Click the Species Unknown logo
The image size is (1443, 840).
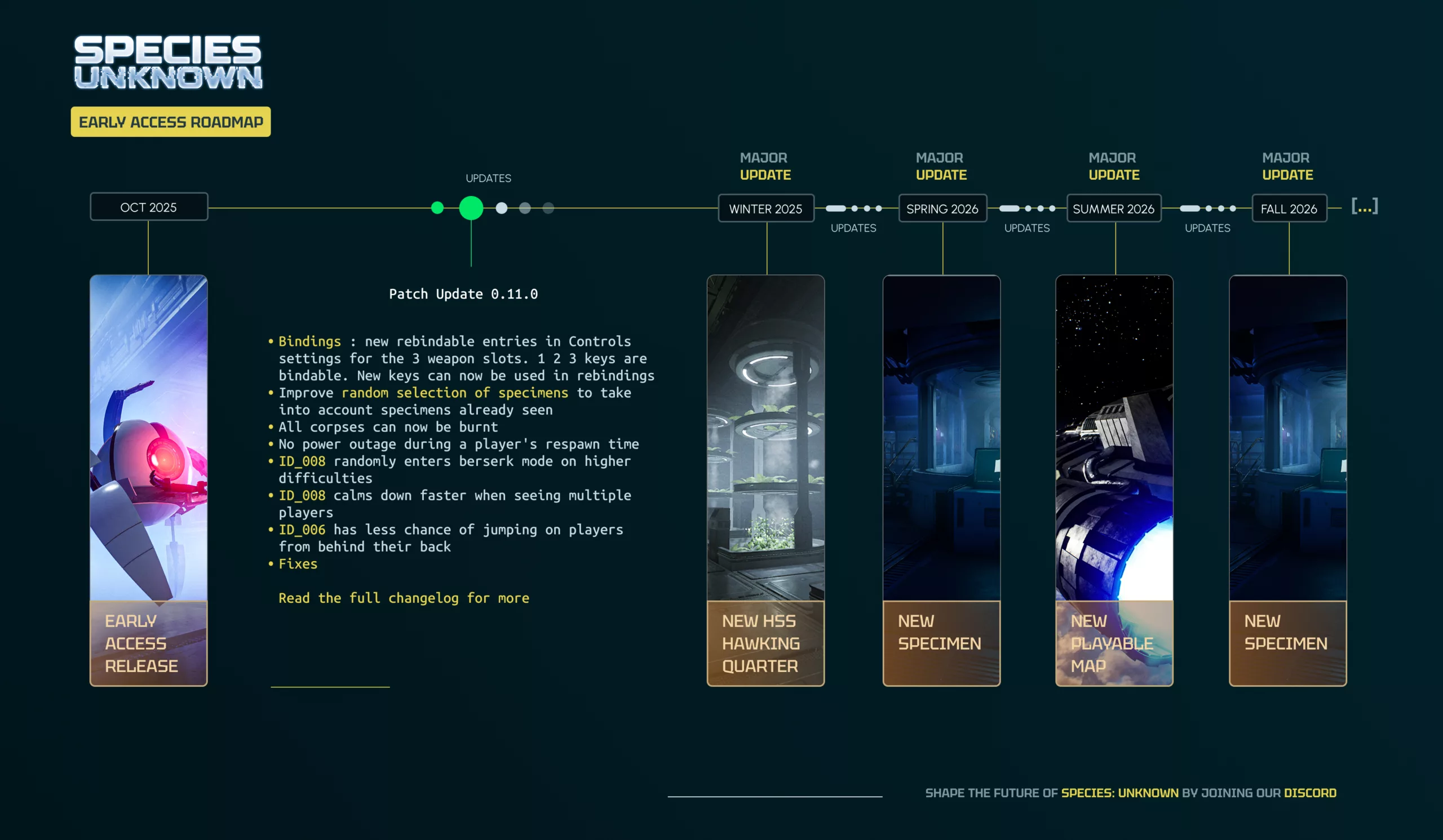pyautogui.click(x=168, y=62)
